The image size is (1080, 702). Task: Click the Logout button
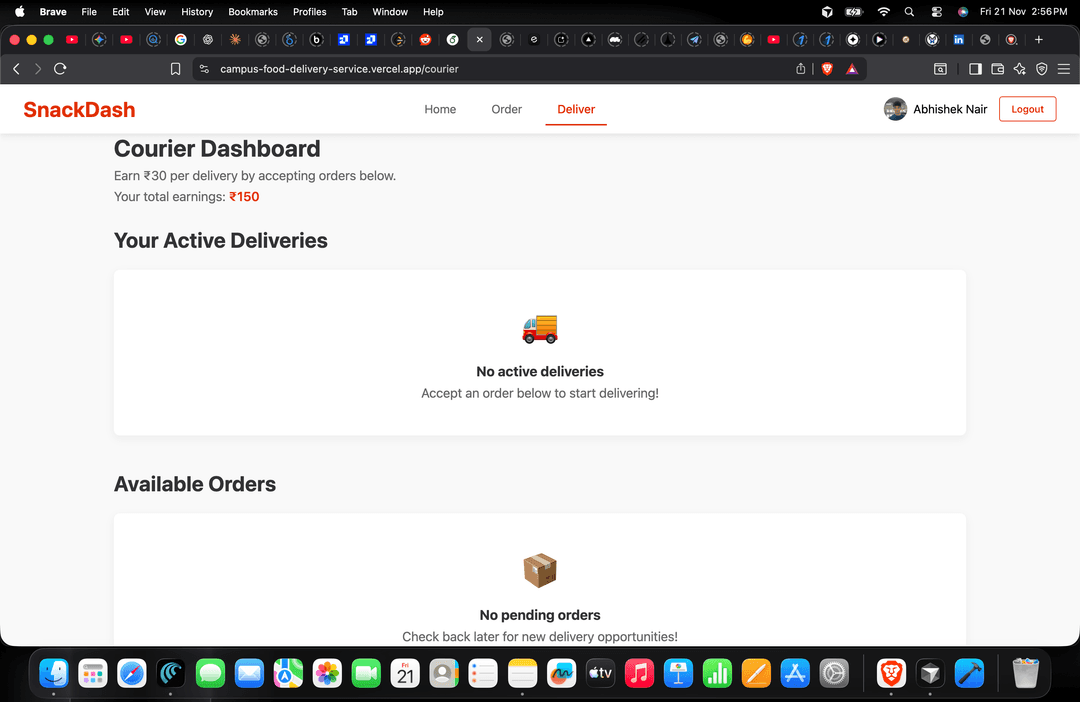click(1027, 109)
